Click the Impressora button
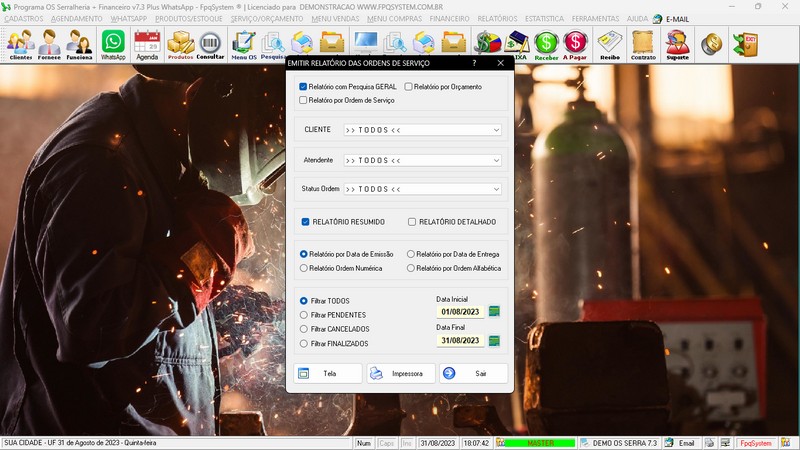This screenshot has height=450, width=800. click(x=401, y=373)
